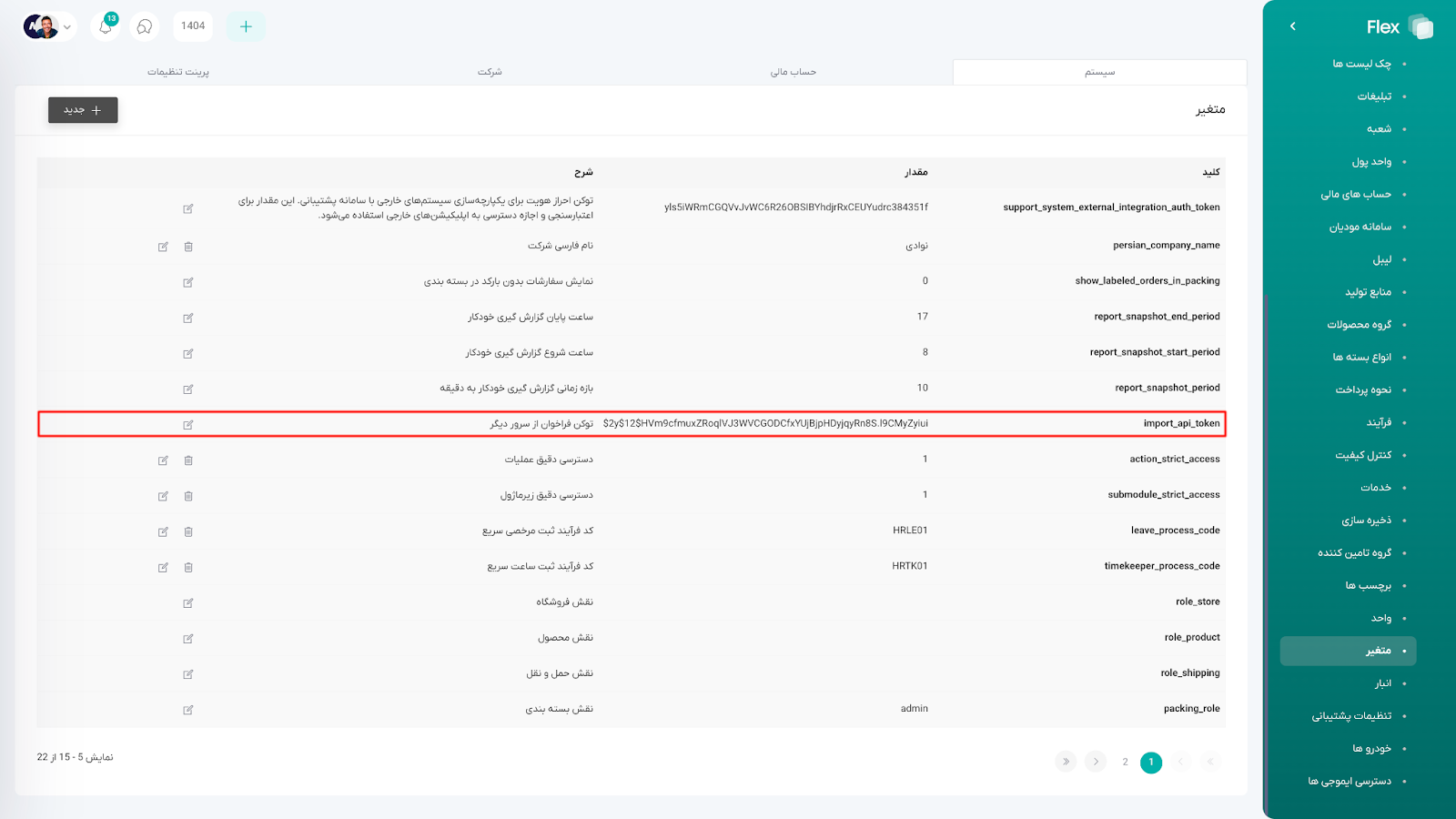Jump to the last page of results
Viewport: 1456px width, 819px height.
point(1066,762)
